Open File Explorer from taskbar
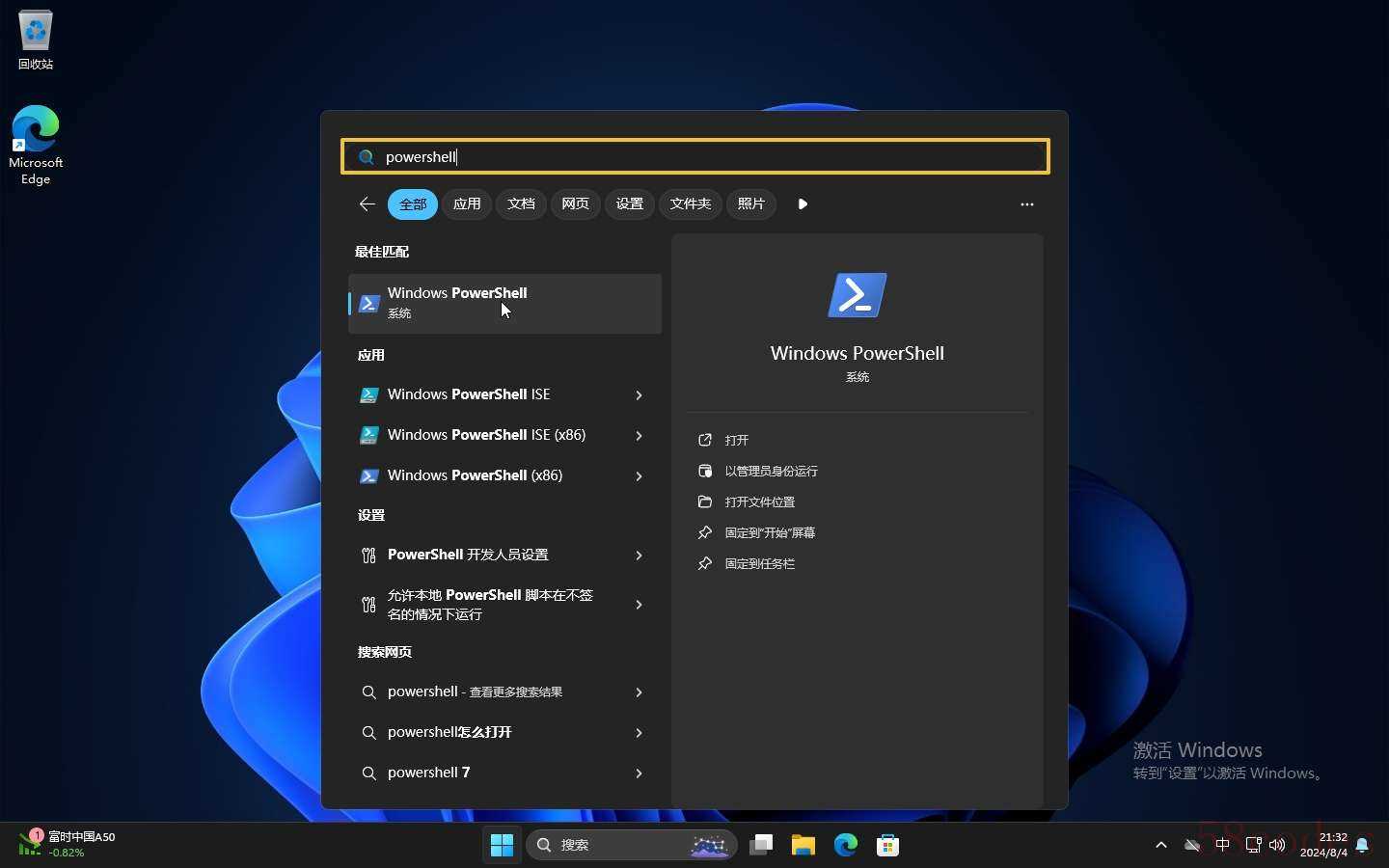This screenshot has width=1389, height=868. pos(803,845)
